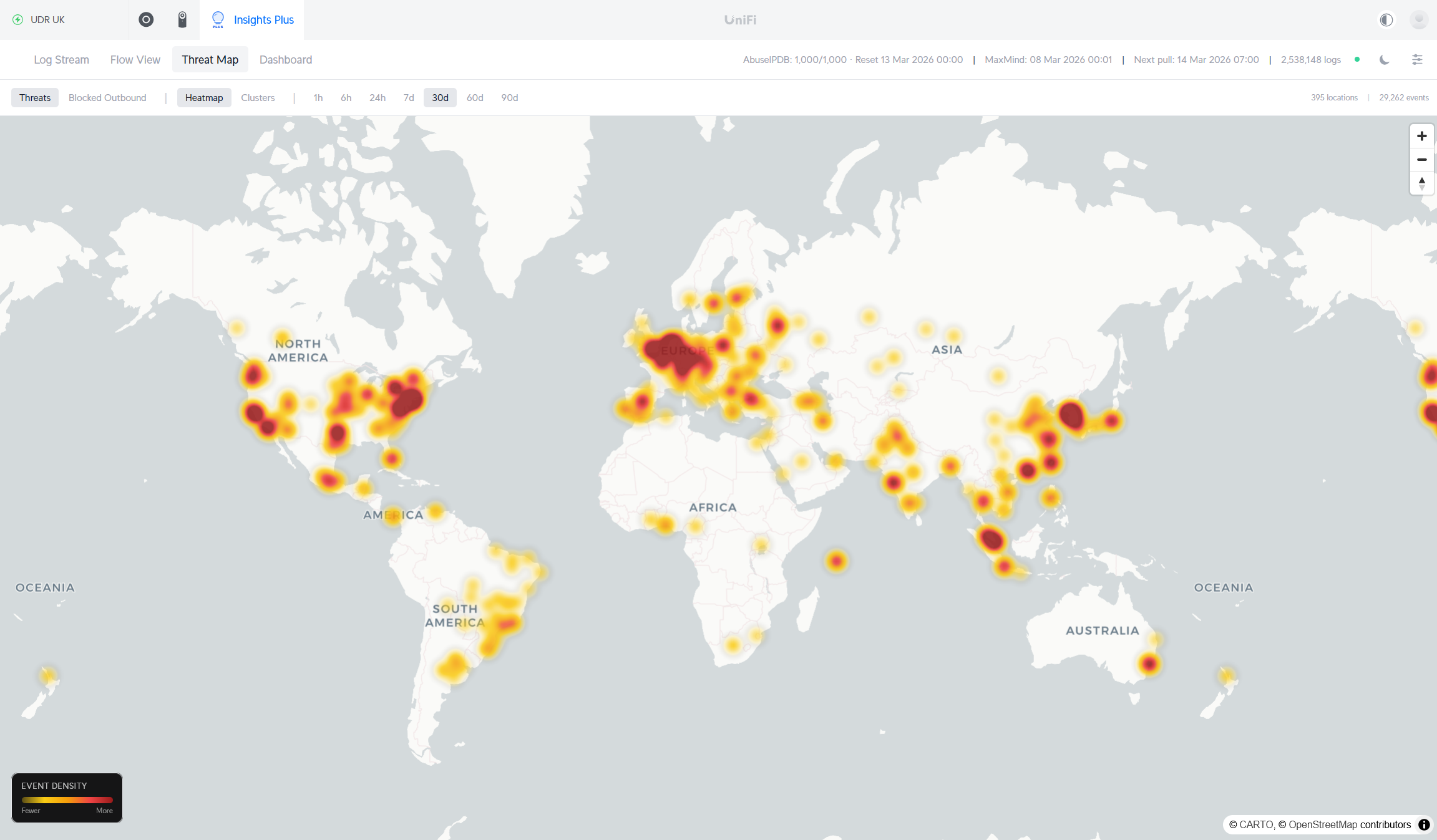Open the UniFi Protect camera icon
The width and height of the screenshot is (1437, 840).
click(x=182, y=19)
